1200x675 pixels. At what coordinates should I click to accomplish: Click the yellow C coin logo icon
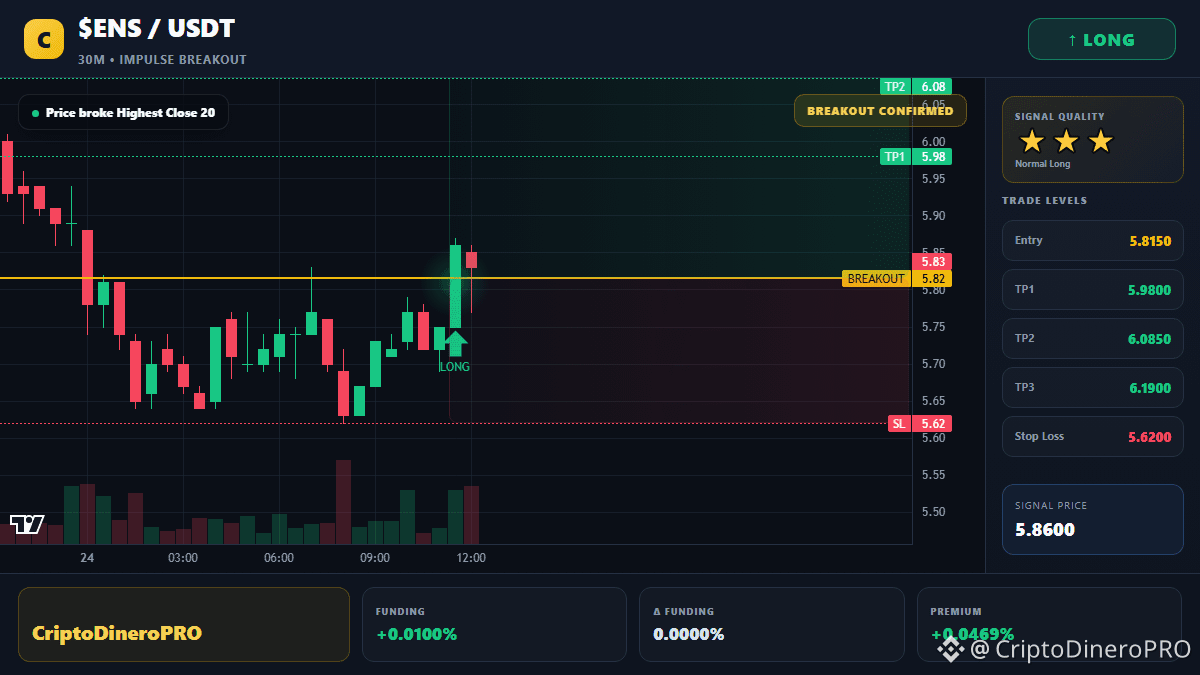[44, 40]
